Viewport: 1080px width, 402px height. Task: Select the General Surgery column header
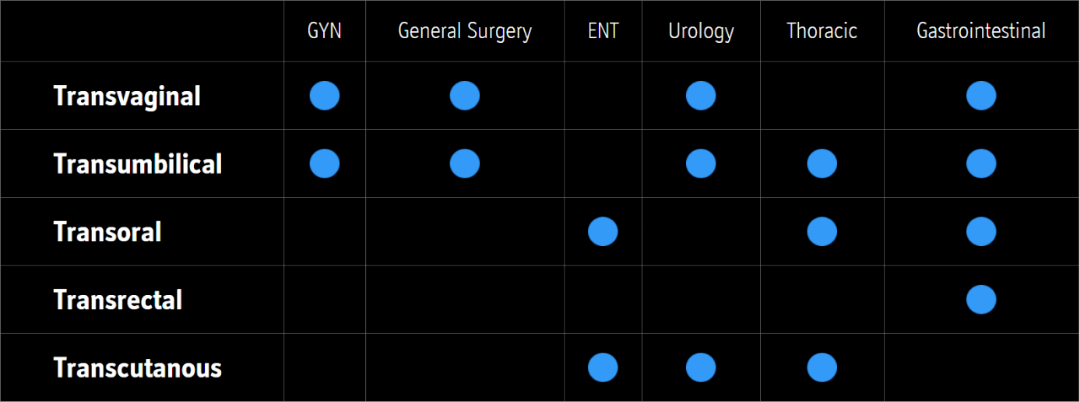point(465,32)
